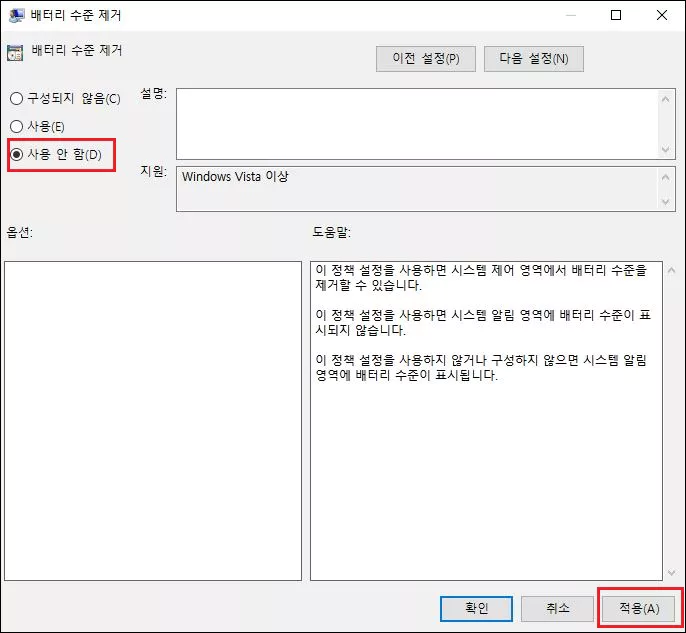Click the 다음 설정(N) button
The height and width of the screenshot is (633, 686).
coord(534,59)
